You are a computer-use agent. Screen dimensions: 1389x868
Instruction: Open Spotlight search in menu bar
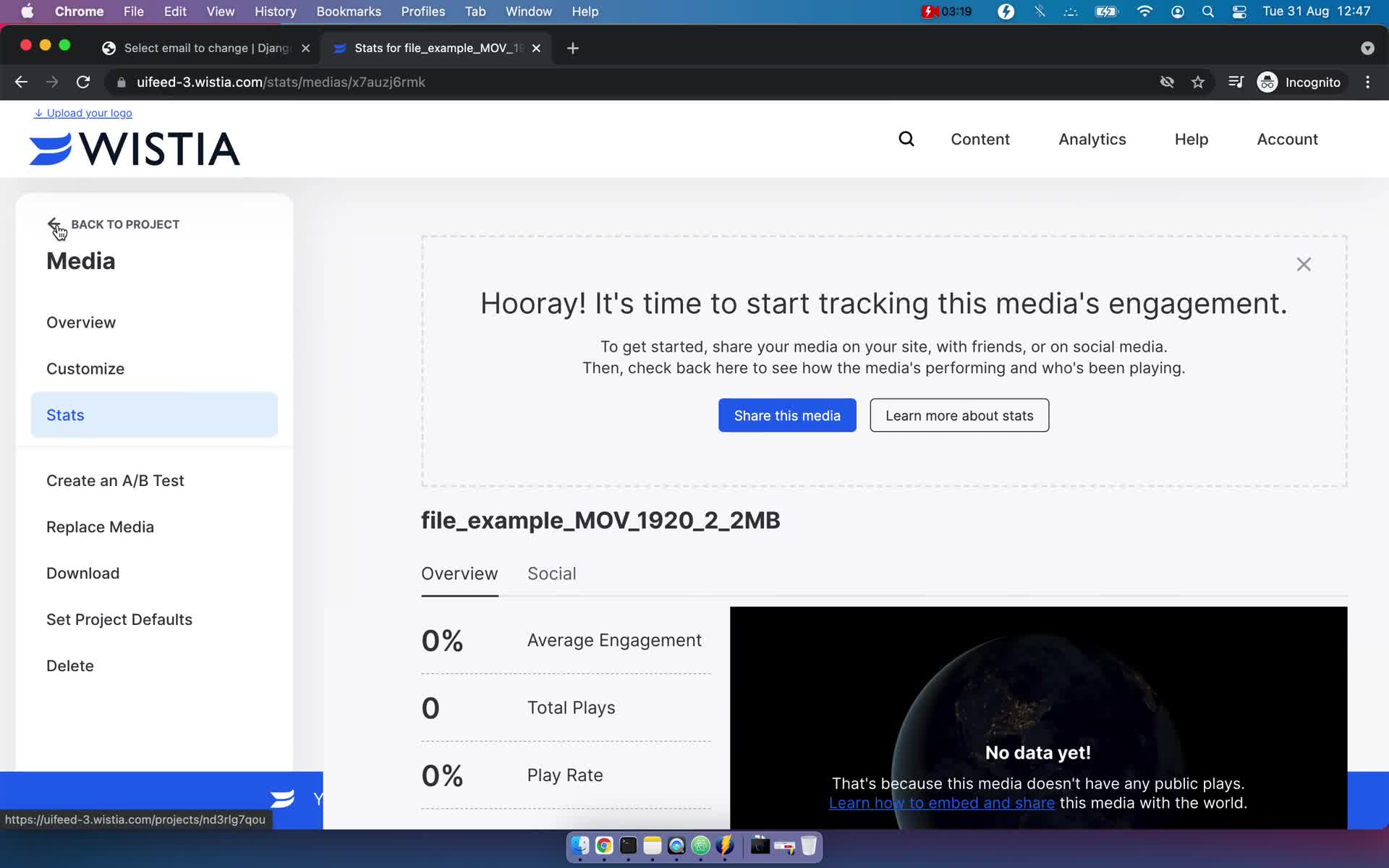(x=1207, y=11)
